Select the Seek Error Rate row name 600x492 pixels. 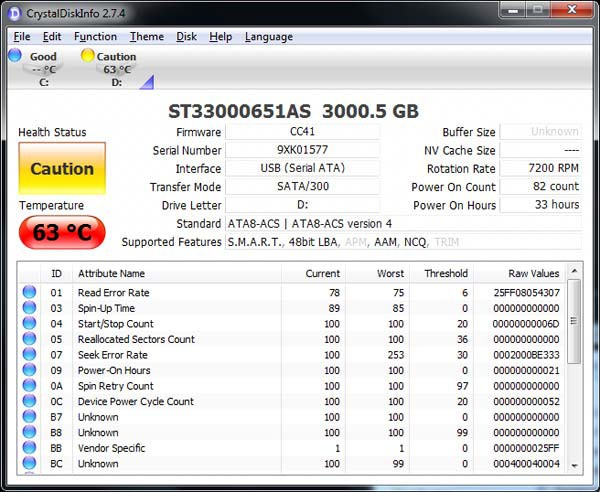pyautogui.click(x=112, y=355)
